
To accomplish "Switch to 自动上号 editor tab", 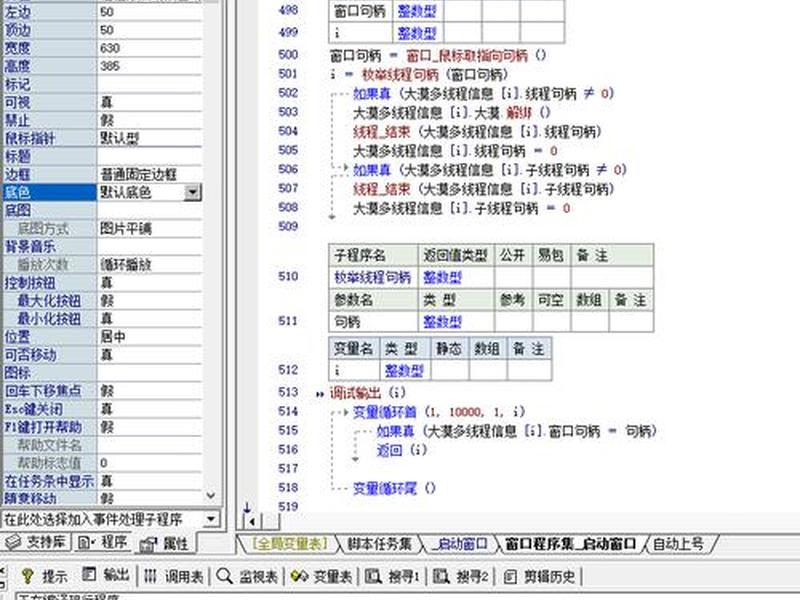I will [679, 543].
